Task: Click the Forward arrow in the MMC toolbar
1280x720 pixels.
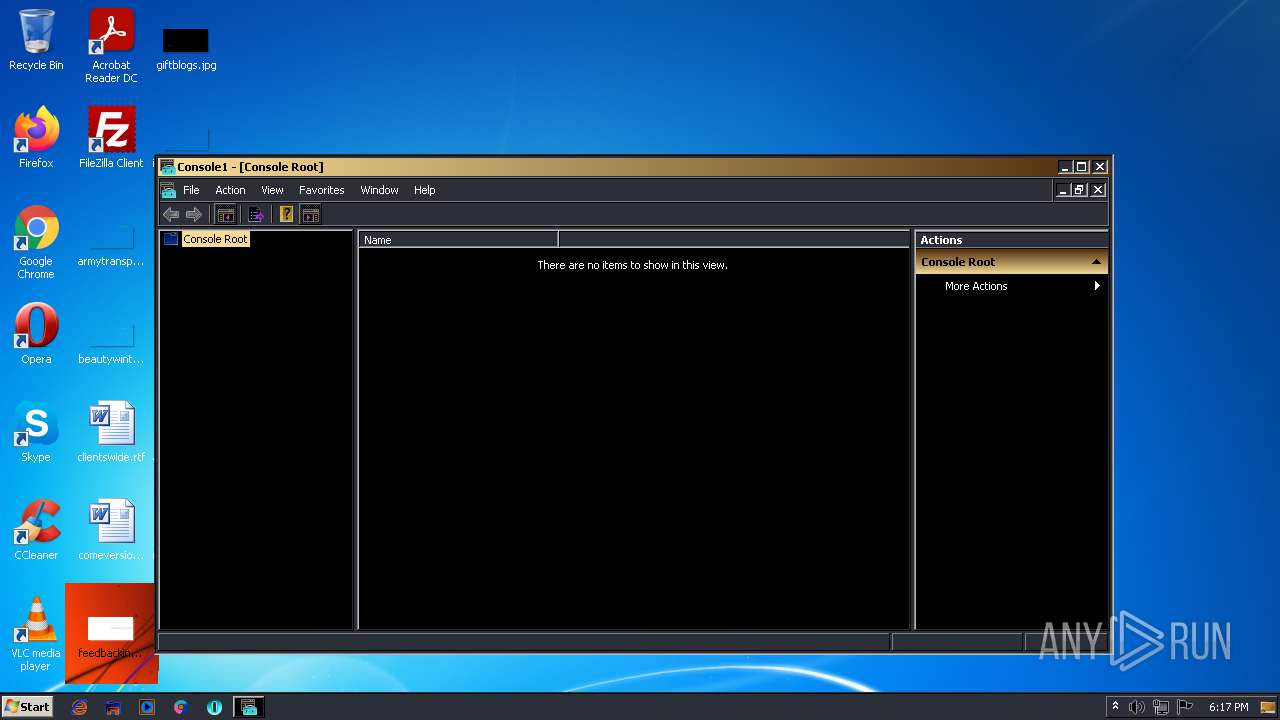Action: pyautogui.click(x=194, y=214)
